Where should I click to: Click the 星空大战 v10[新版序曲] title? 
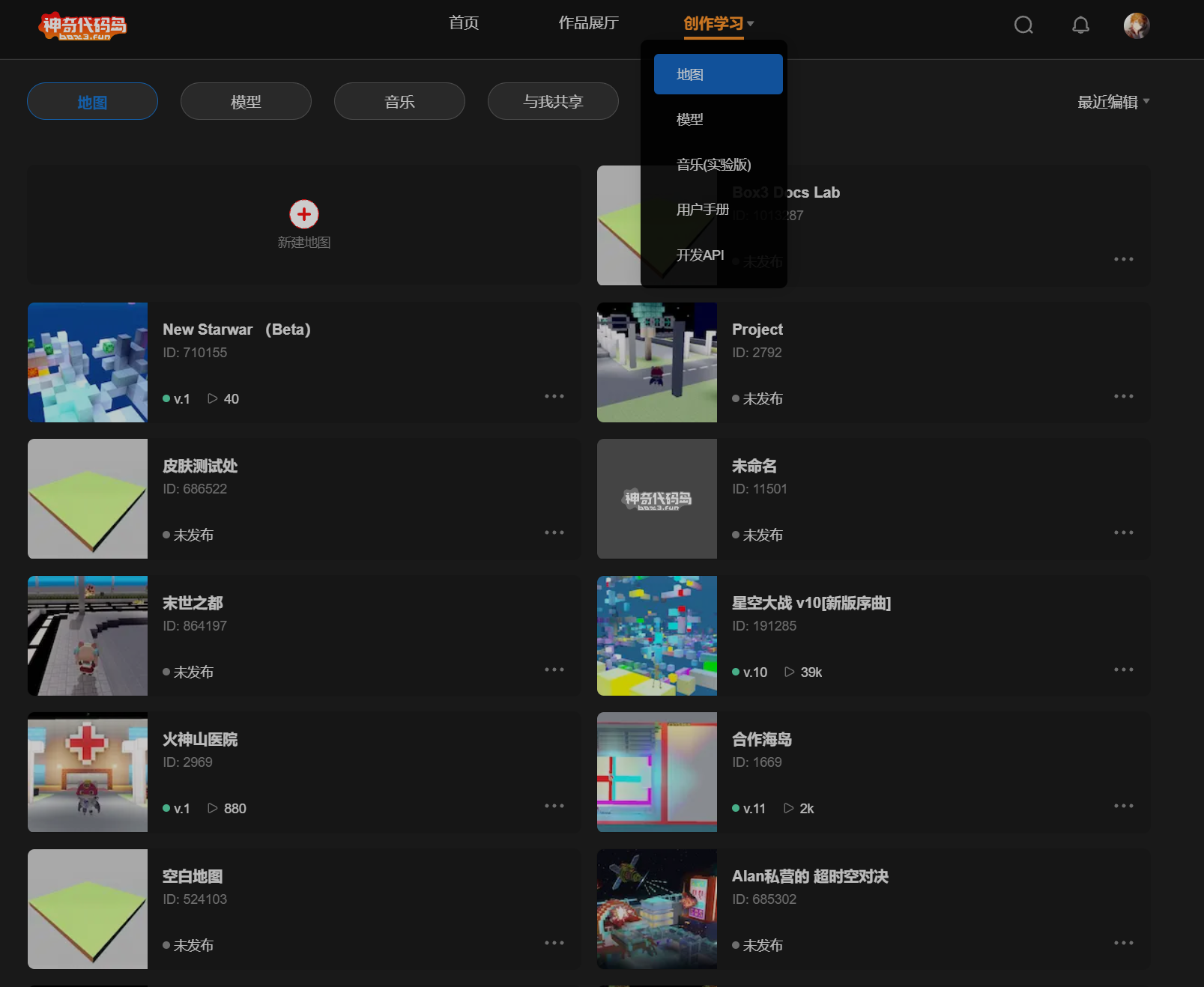(x=811, y=603)
